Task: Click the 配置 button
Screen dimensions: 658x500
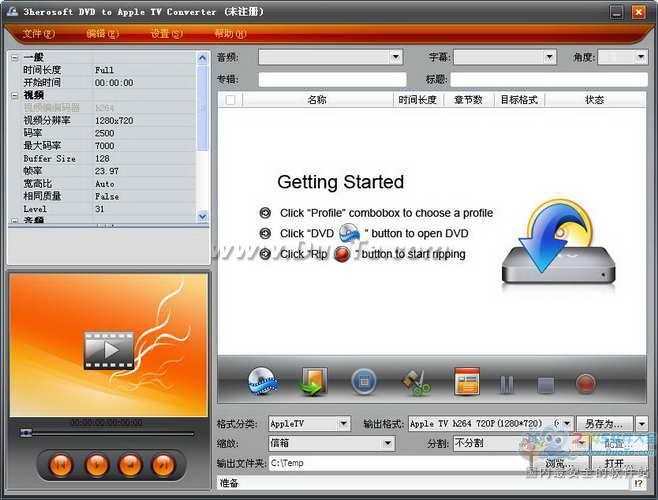Action: 619,443
